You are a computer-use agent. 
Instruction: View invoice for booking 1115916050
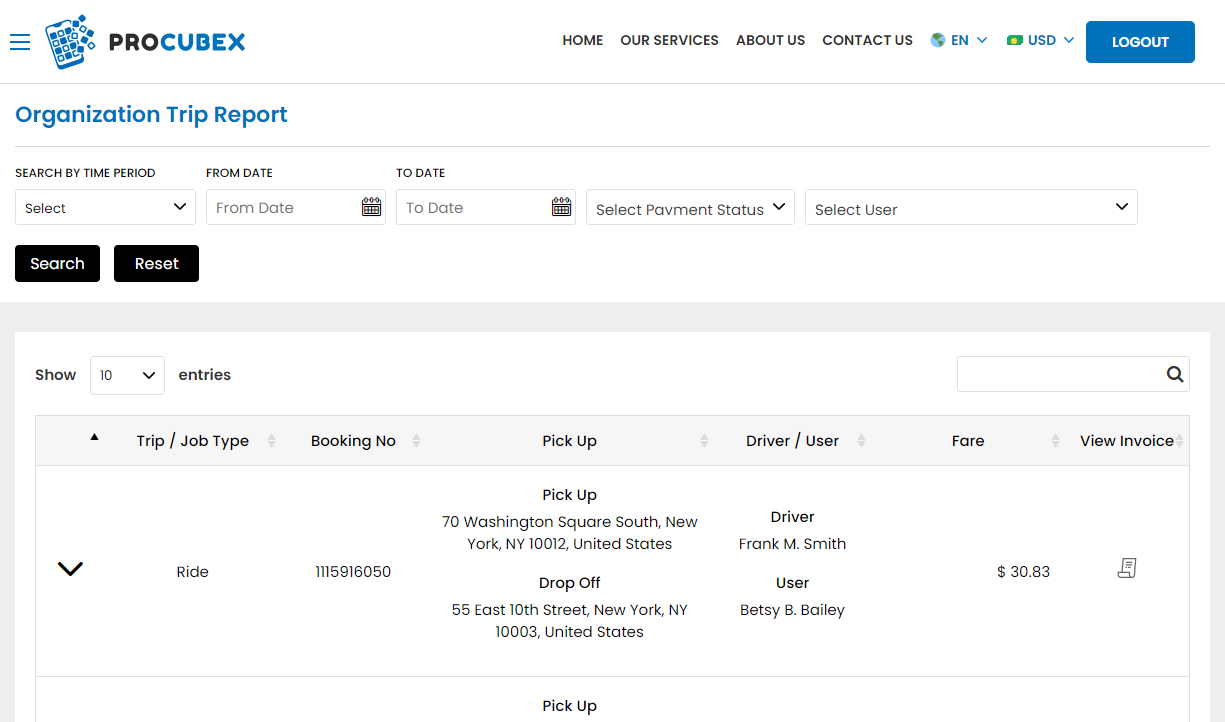point(1126,569)
